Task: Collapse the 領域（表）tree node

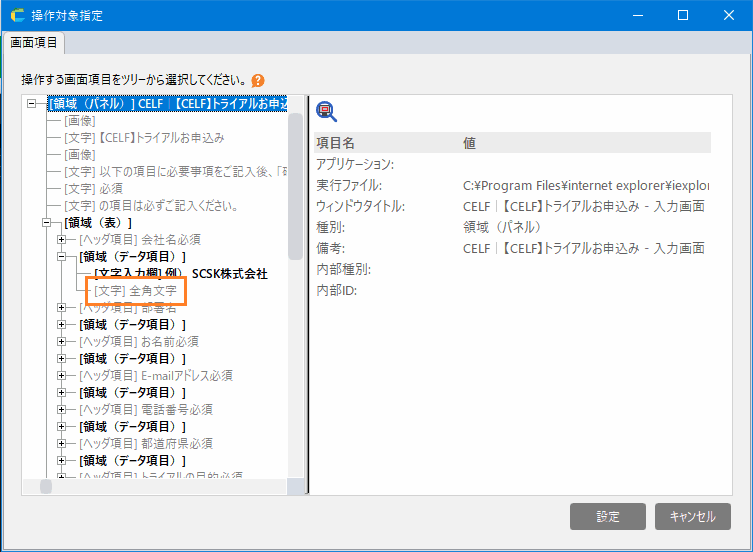Action: click(47, 222)
